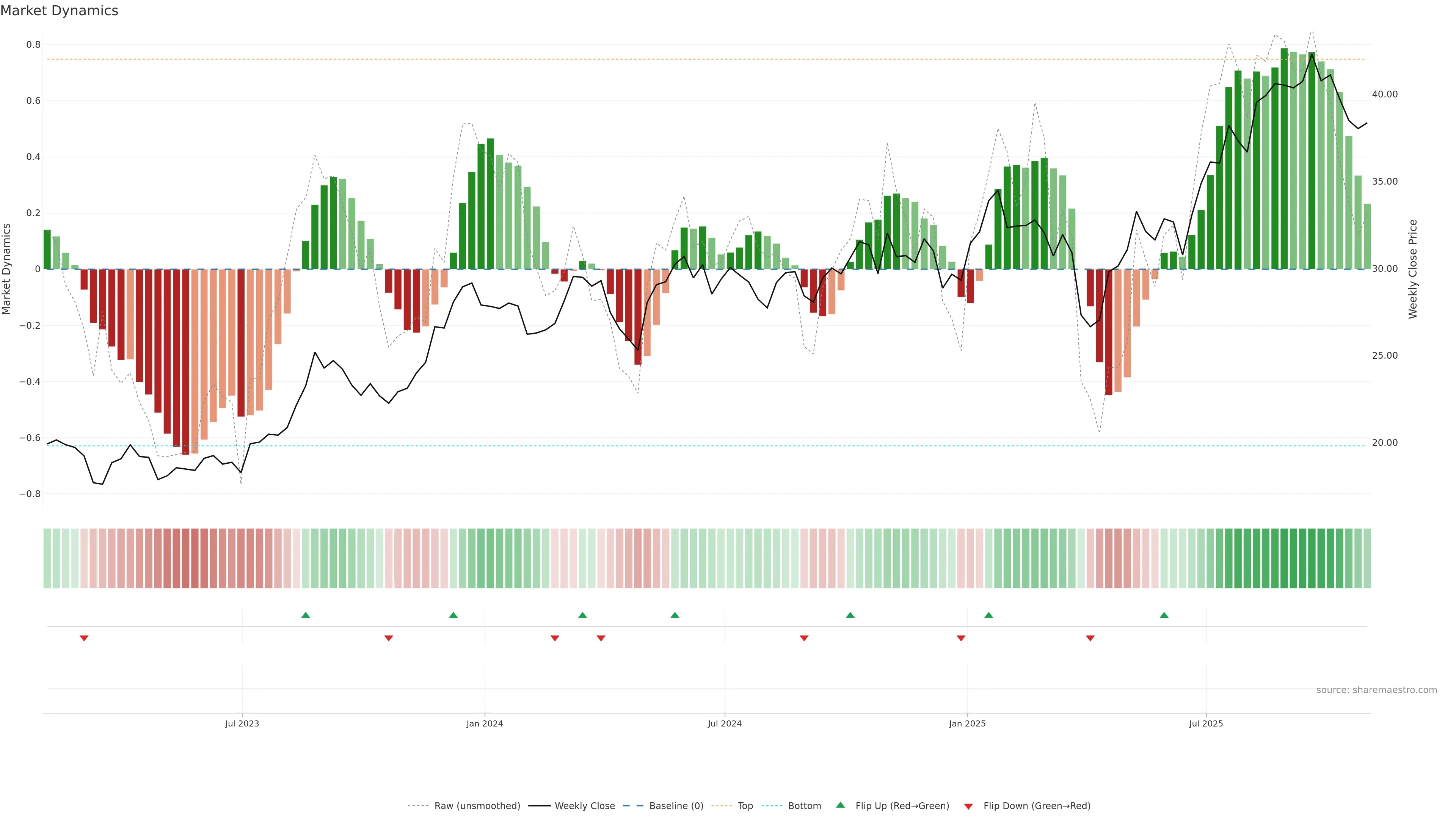Image resolution: width=1456 pixels, height=819 pixels.
Task: Click the last green flip-up marker before Jul 2025
Action: pyautogui.click(x=1164, y=615)
